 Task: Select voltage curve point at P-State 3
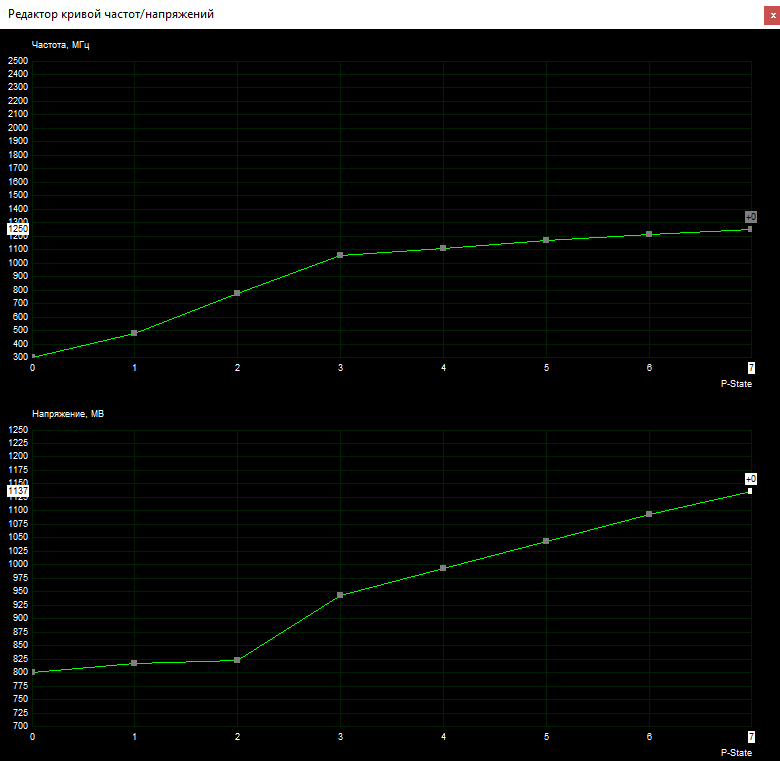(x=340, y=595)
